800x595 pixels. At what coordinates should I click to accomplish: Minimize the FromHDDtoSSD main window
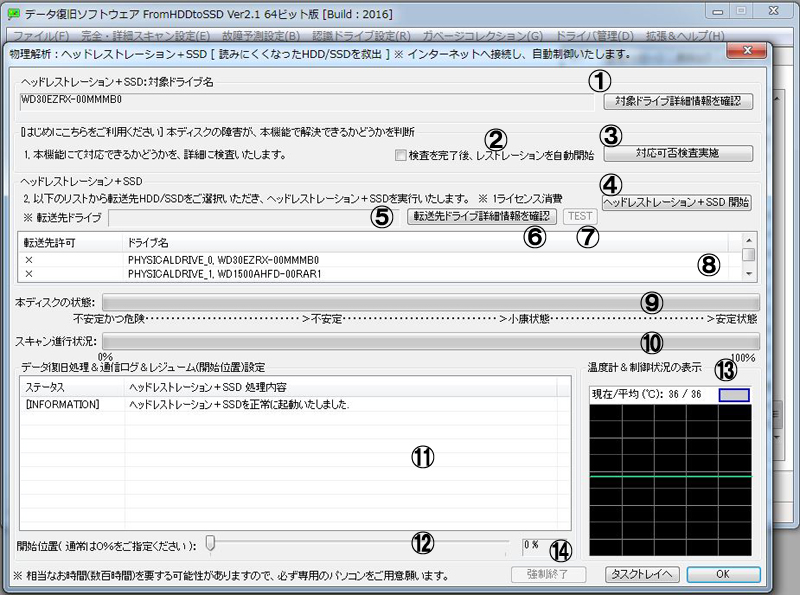click(718, 11)
